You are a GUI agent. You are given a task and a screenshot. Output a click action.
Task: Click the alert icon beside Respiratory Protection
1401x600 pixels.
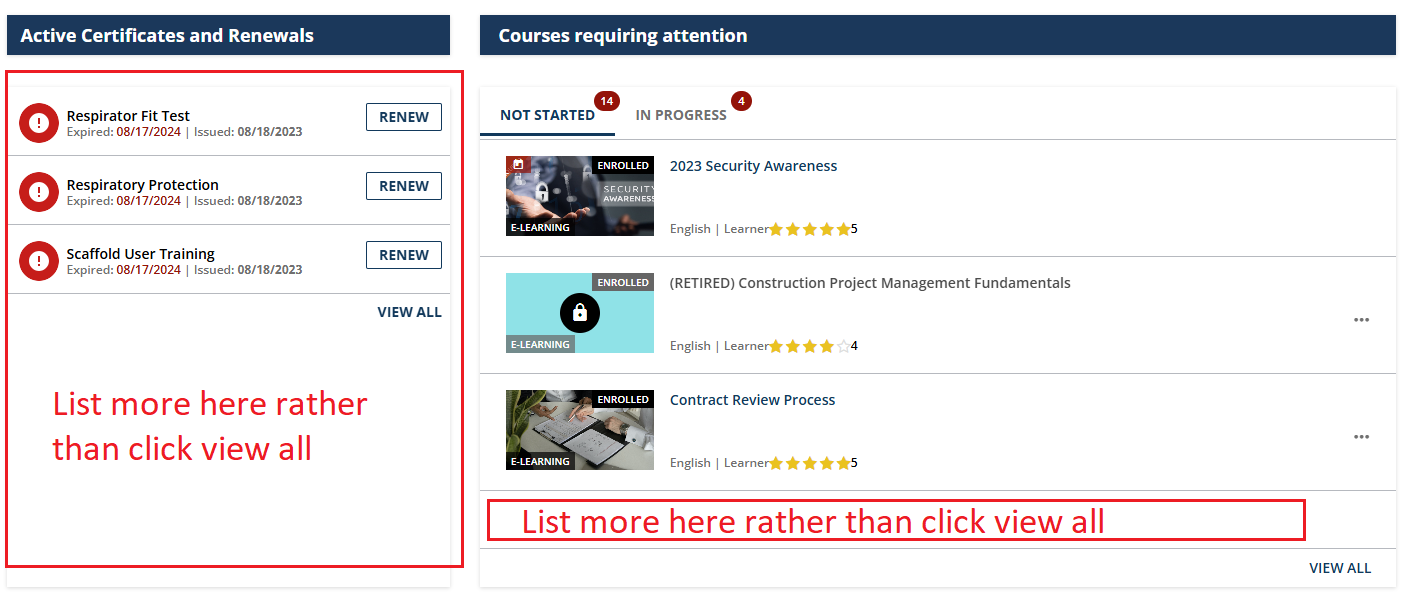[x=39, y=192]
